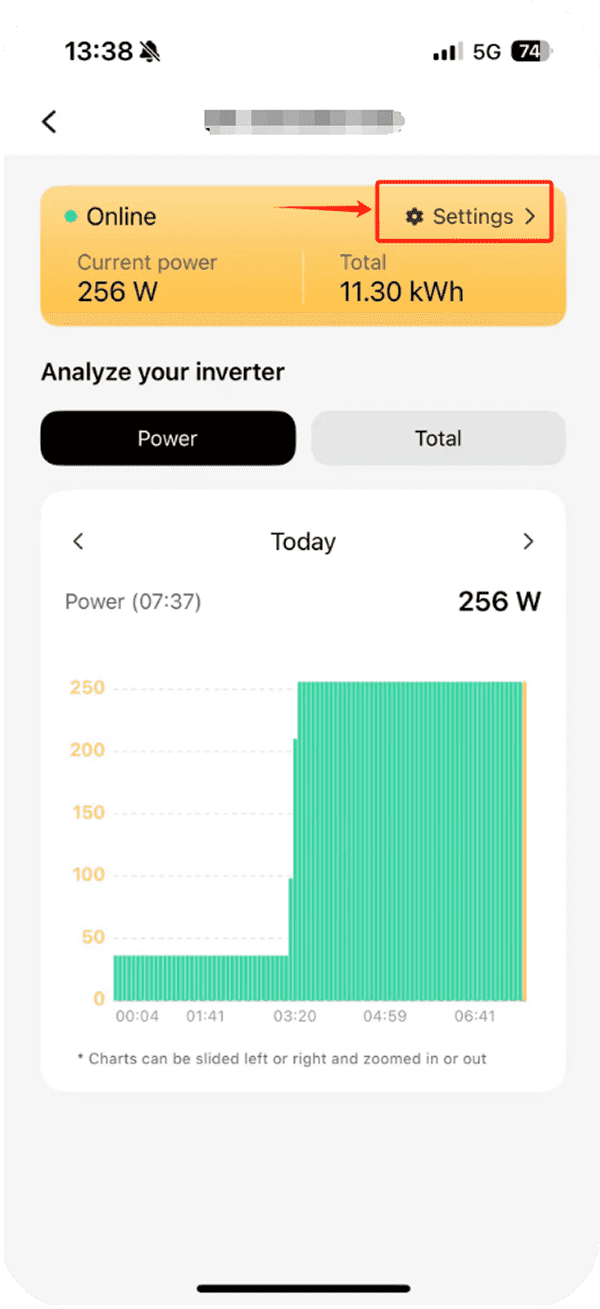The height and width of the screenshot is (1309, 600).
Task: Switch to the Power tab
Action: click(x=168, y=438)
